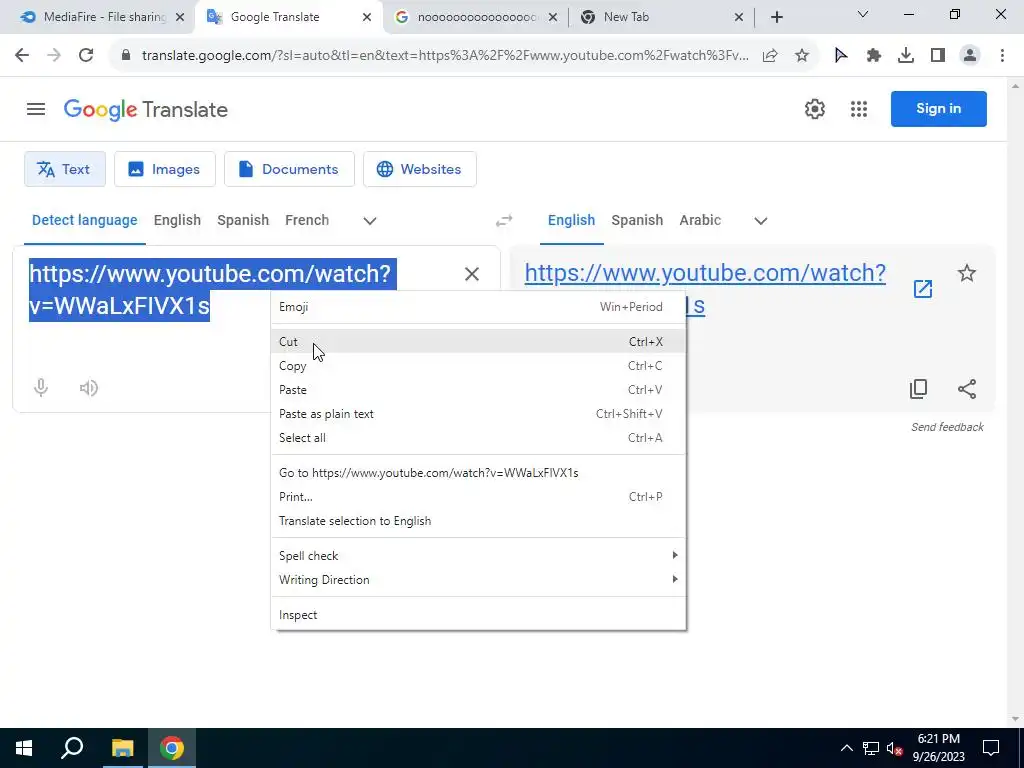Open the Google Translate main menu hamburger
The width and height of the screenshot is (1024, 768).
tap(36, 109)
